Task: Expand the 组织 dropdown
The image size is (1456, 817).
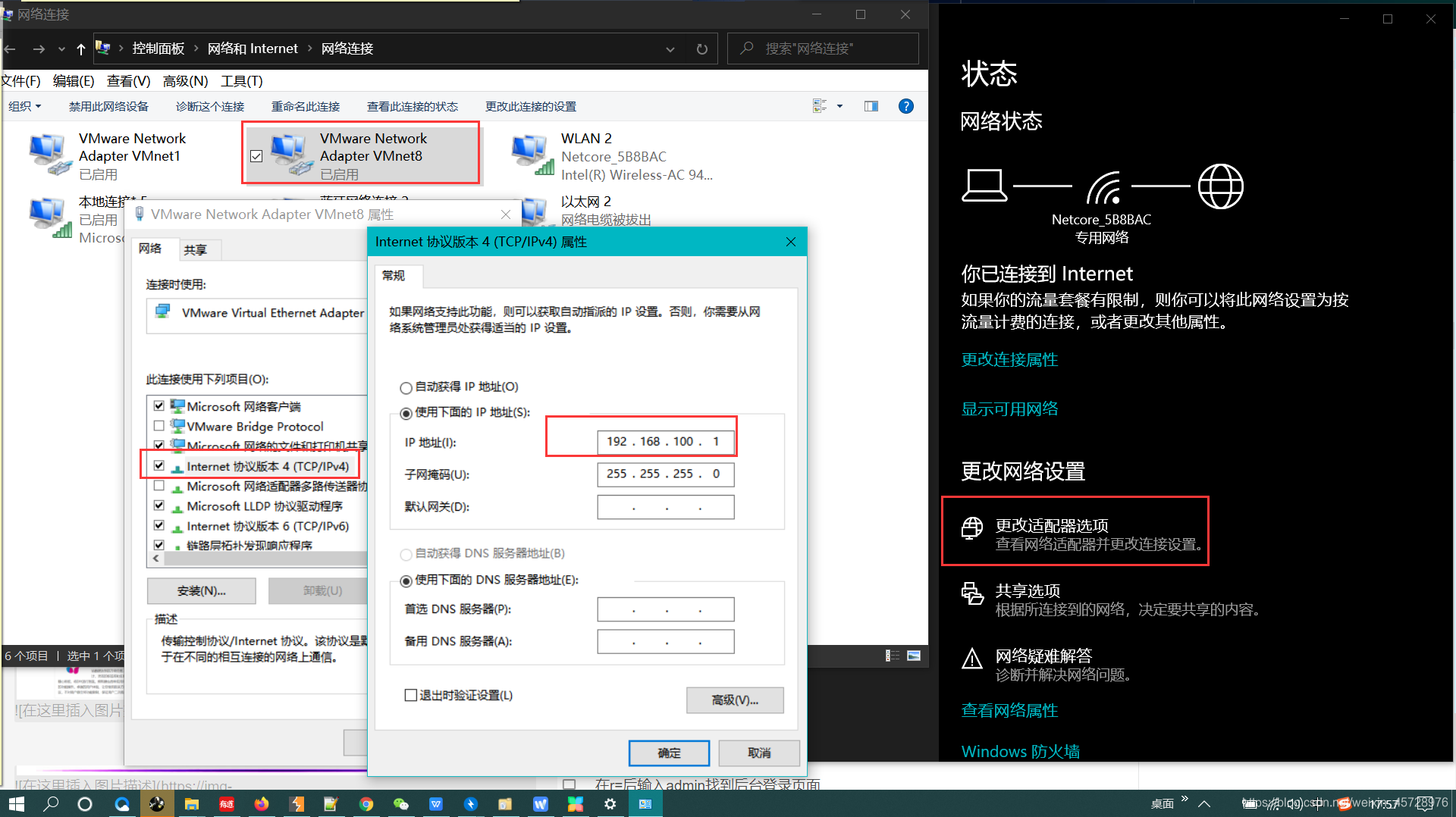Action: click(x=25, y=106)
